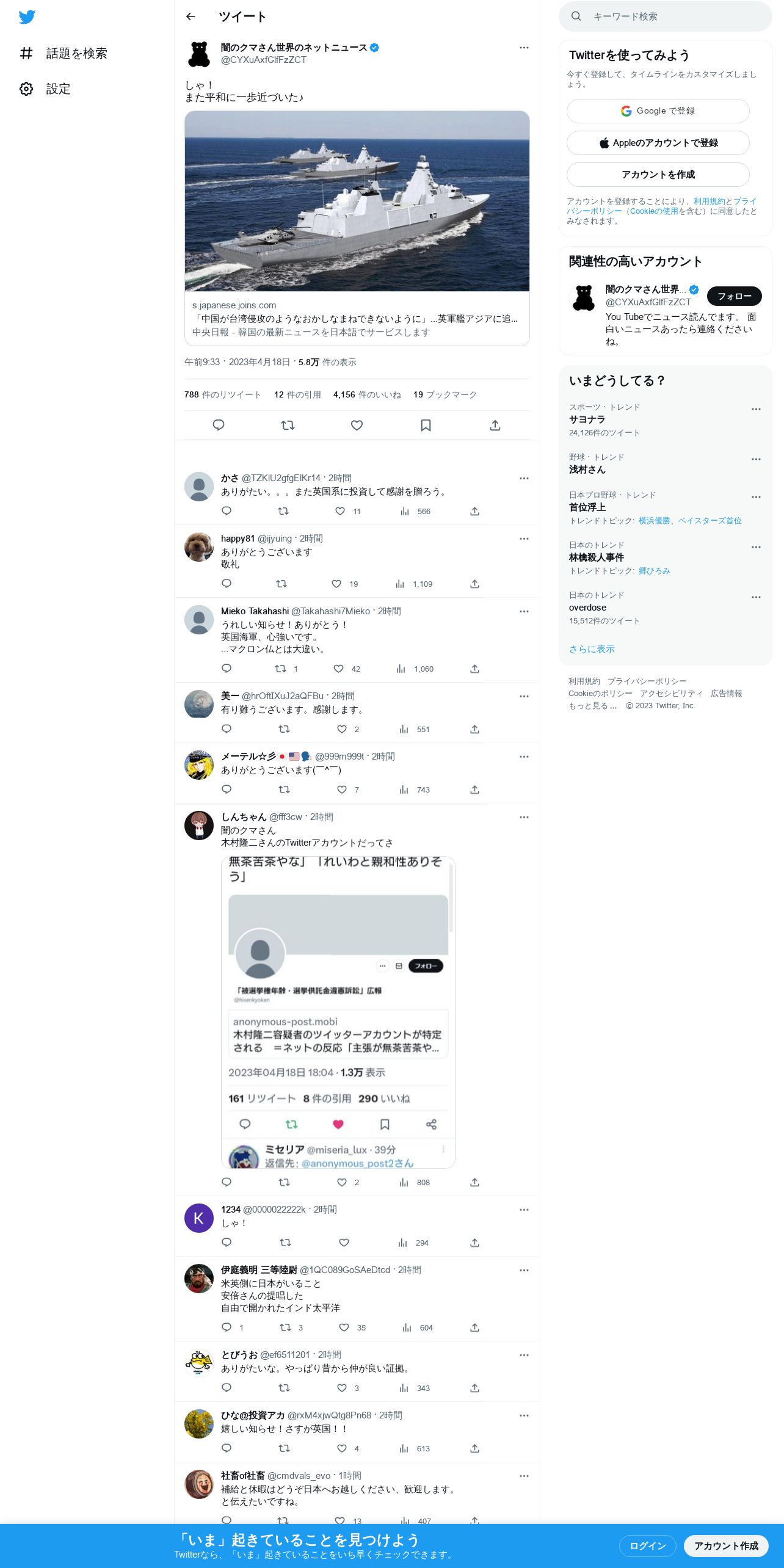Bookmark the main tweet

pyautogui.click(x=426, y=425)
